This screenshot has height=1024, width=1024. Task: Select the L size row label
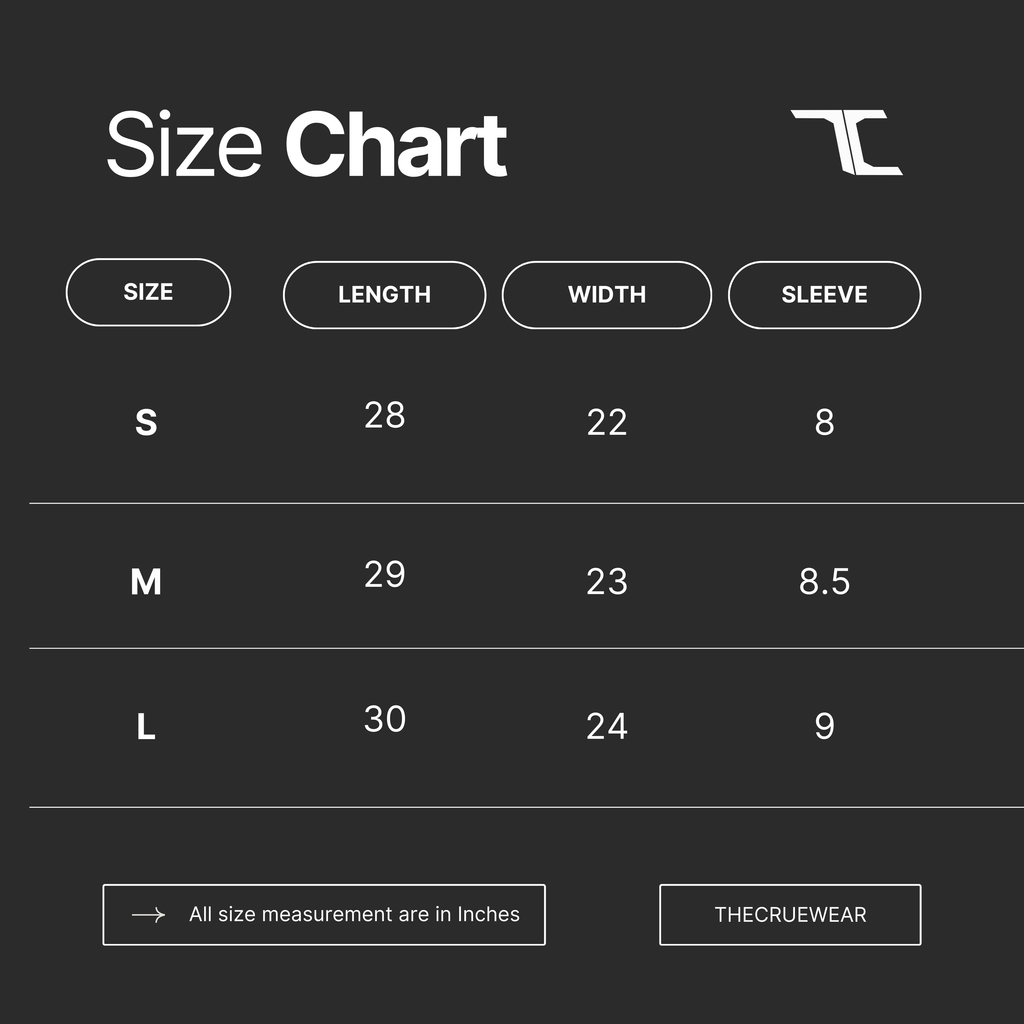146,727
